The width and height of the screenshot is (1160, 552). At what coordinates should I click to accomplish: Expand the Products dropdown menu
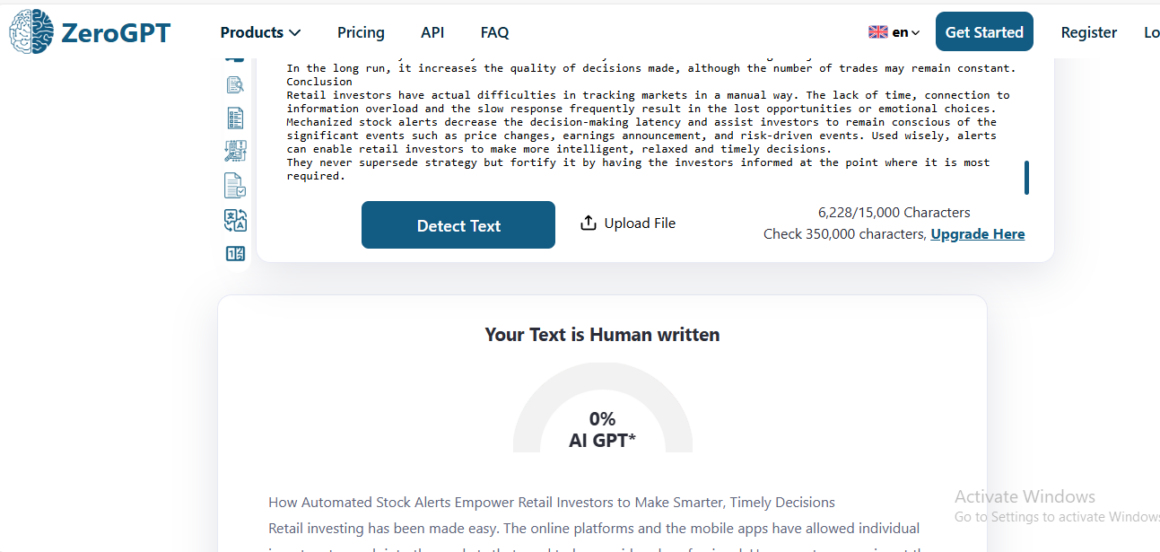coord(260,32)
